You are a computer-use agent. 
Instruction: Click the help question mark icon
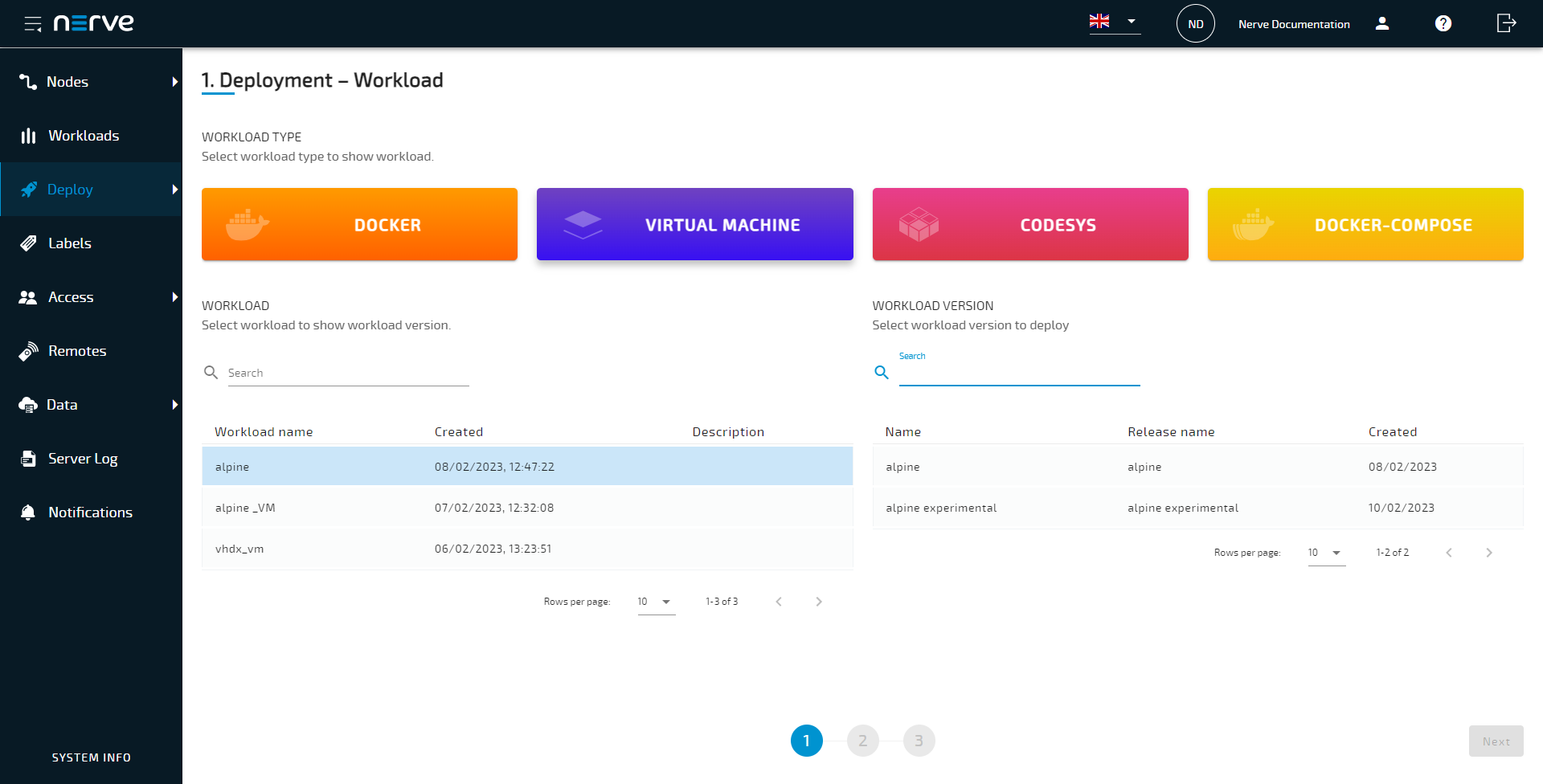point(1443,23)
